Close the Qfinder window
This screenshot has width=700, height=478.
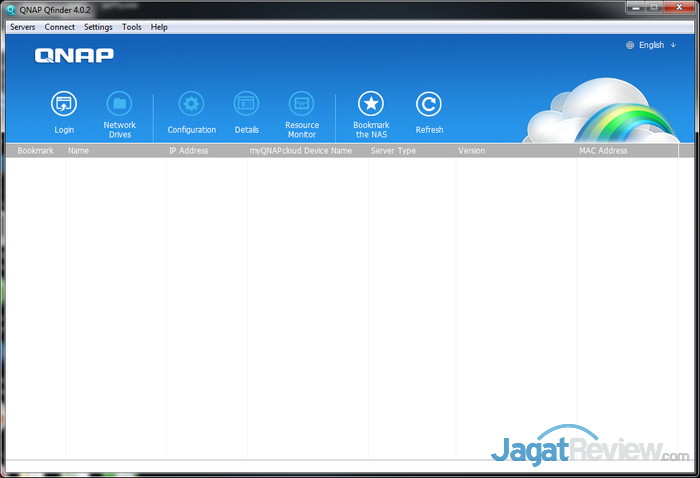[x=679, y=7]
